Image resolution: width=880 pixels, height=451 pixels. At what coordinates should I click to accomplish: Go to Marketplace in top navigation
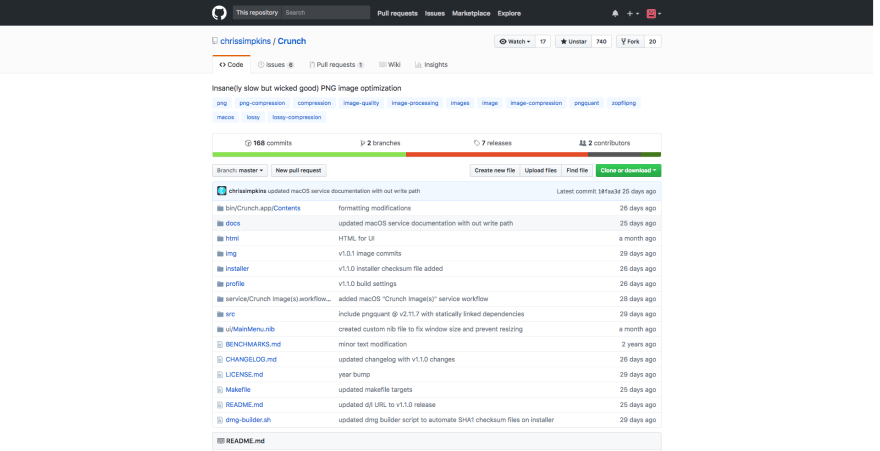pos(471,13)
